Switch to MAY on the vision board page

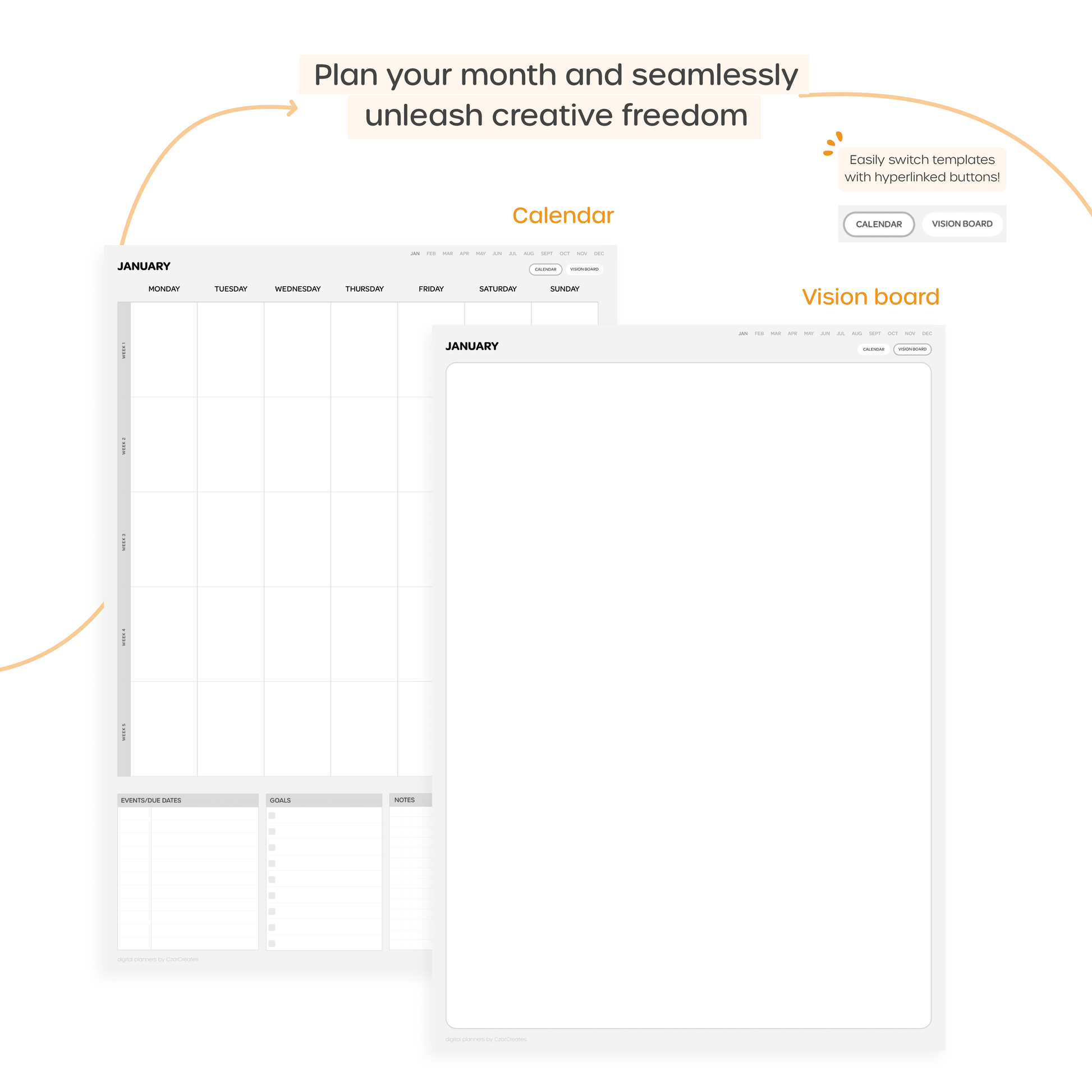809,333
